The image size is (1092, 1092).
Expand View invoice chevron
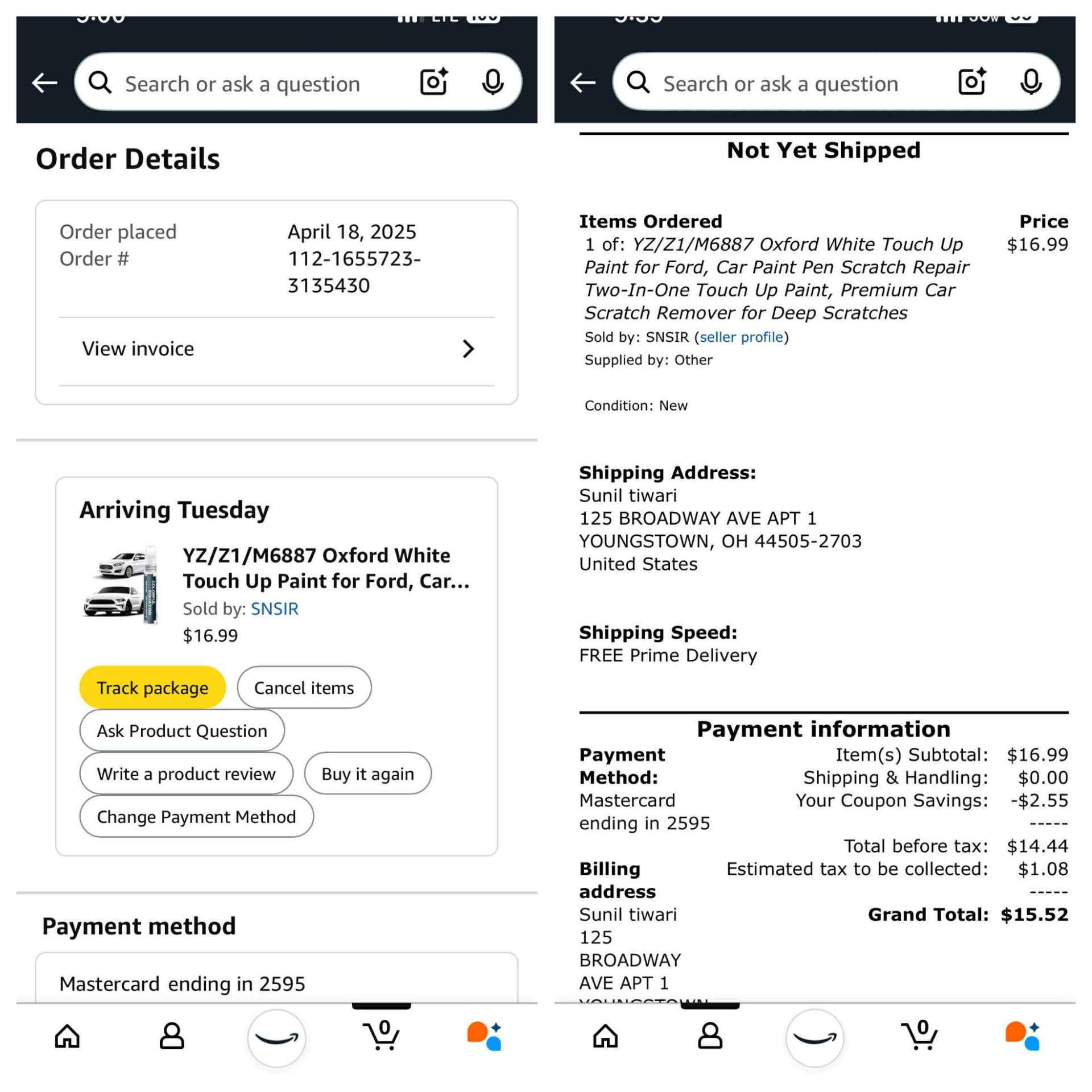[468, 349]
